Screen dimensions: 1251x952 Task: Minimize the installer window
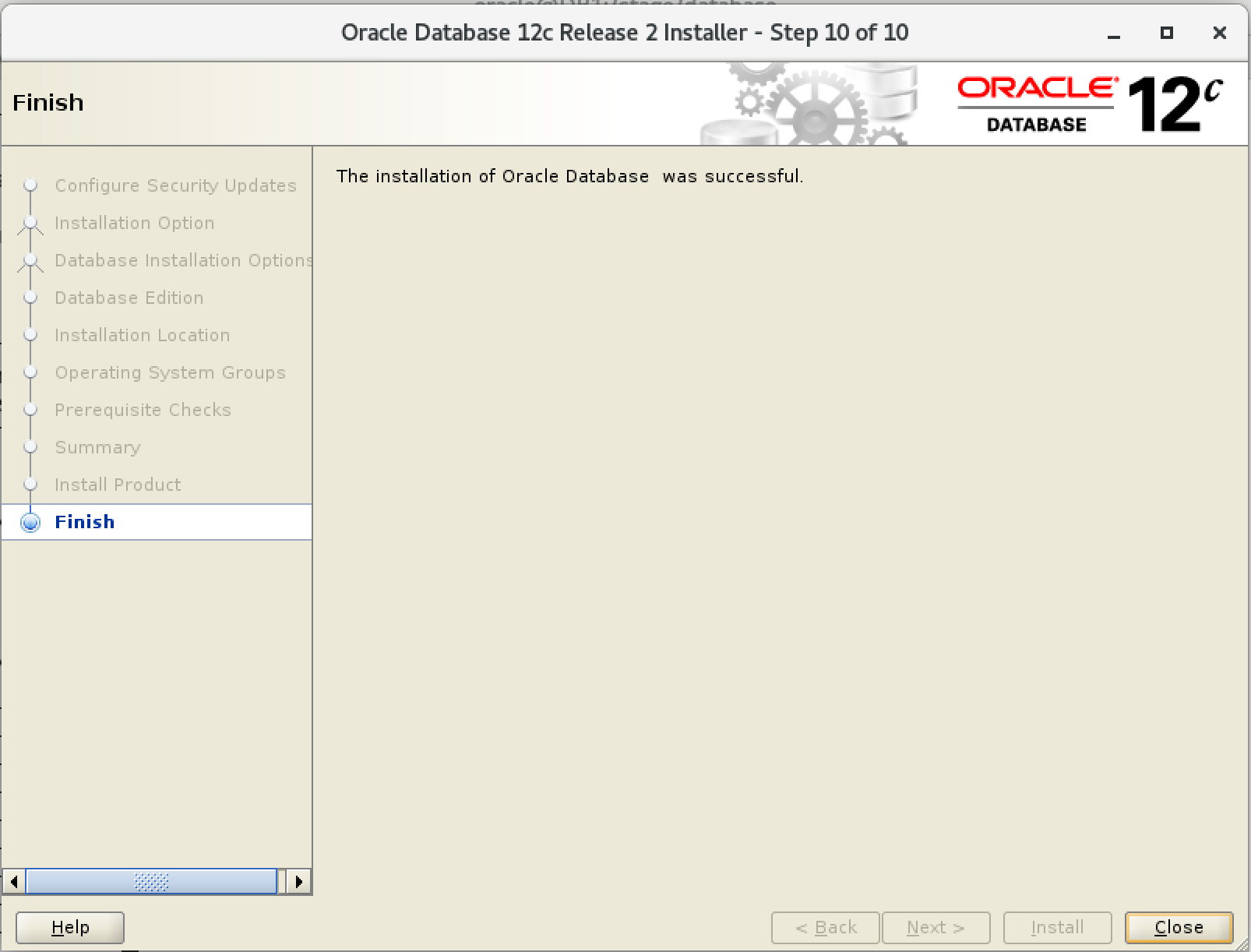tap(1114, 33)
